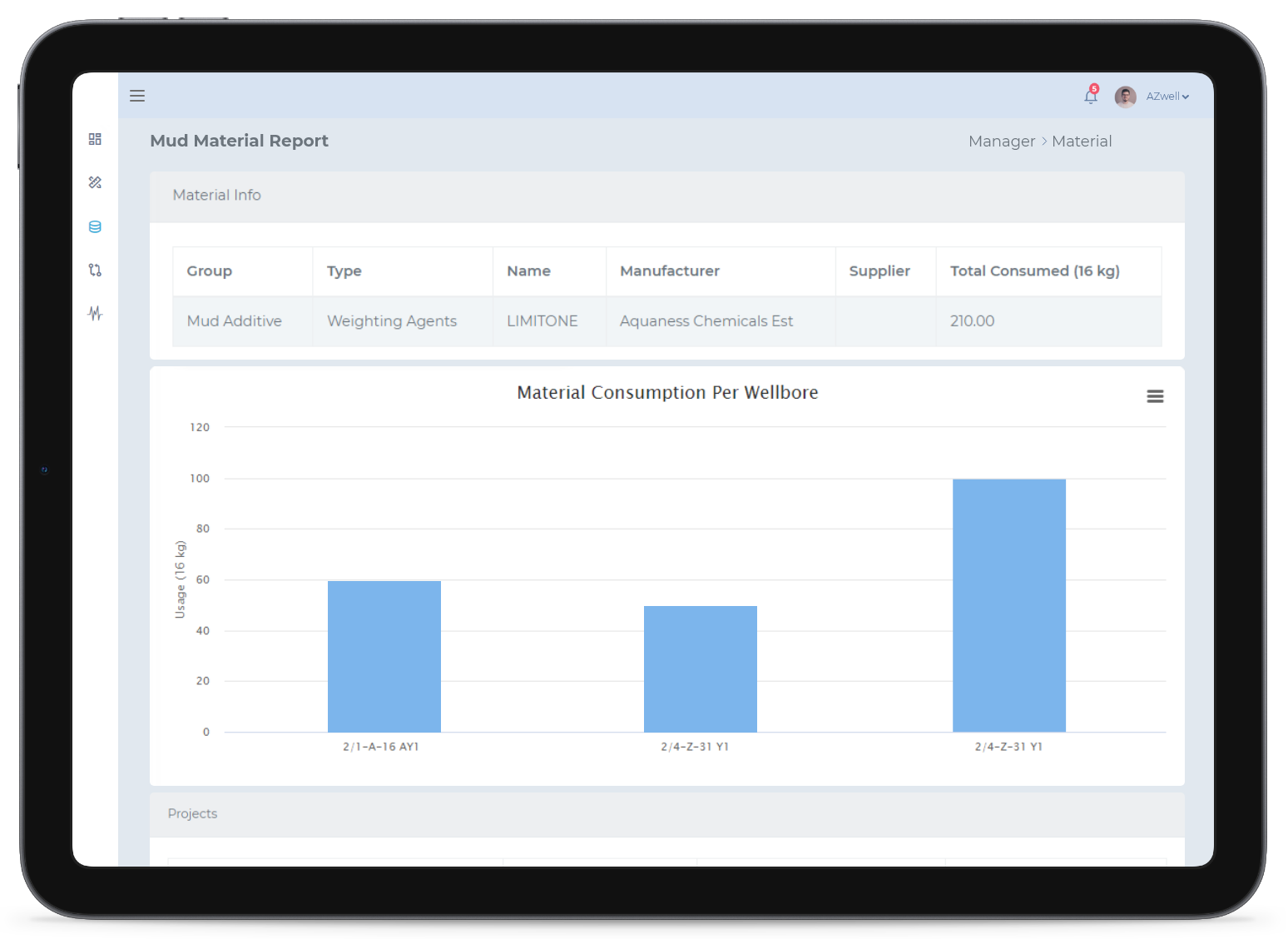Open the git compare arrows sidebar icon
1288x939 pixels.
(95, 270)
